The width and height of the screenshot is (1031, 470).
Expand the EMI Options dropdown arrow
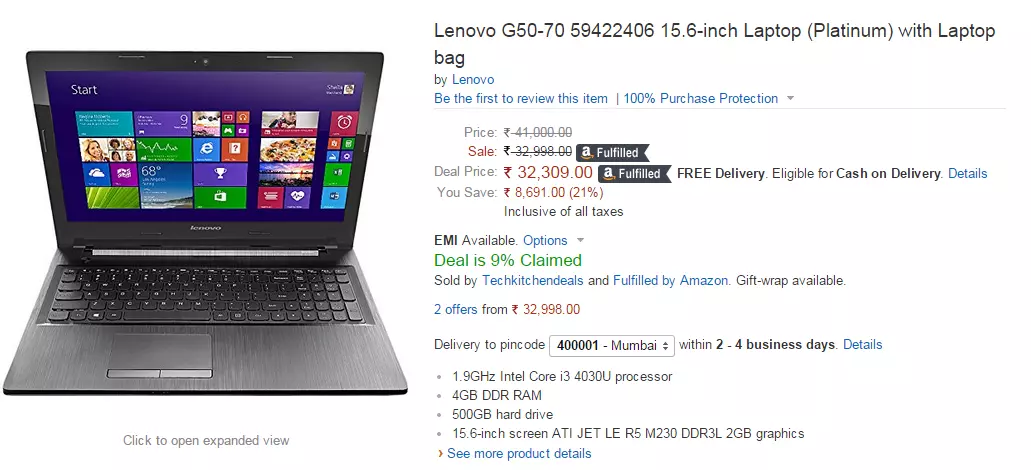tap(580, 241)
